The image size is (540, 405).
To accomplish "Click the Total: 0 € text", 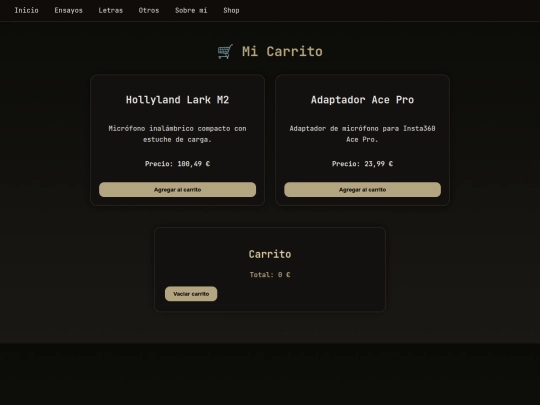I will (270, 275).
